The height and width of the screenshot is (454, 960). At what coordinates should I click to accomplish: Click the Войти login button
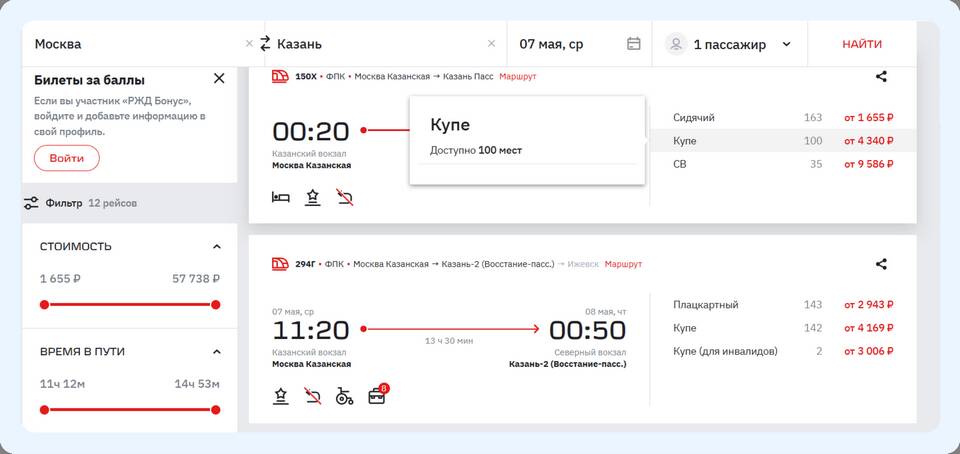[67, 158]
